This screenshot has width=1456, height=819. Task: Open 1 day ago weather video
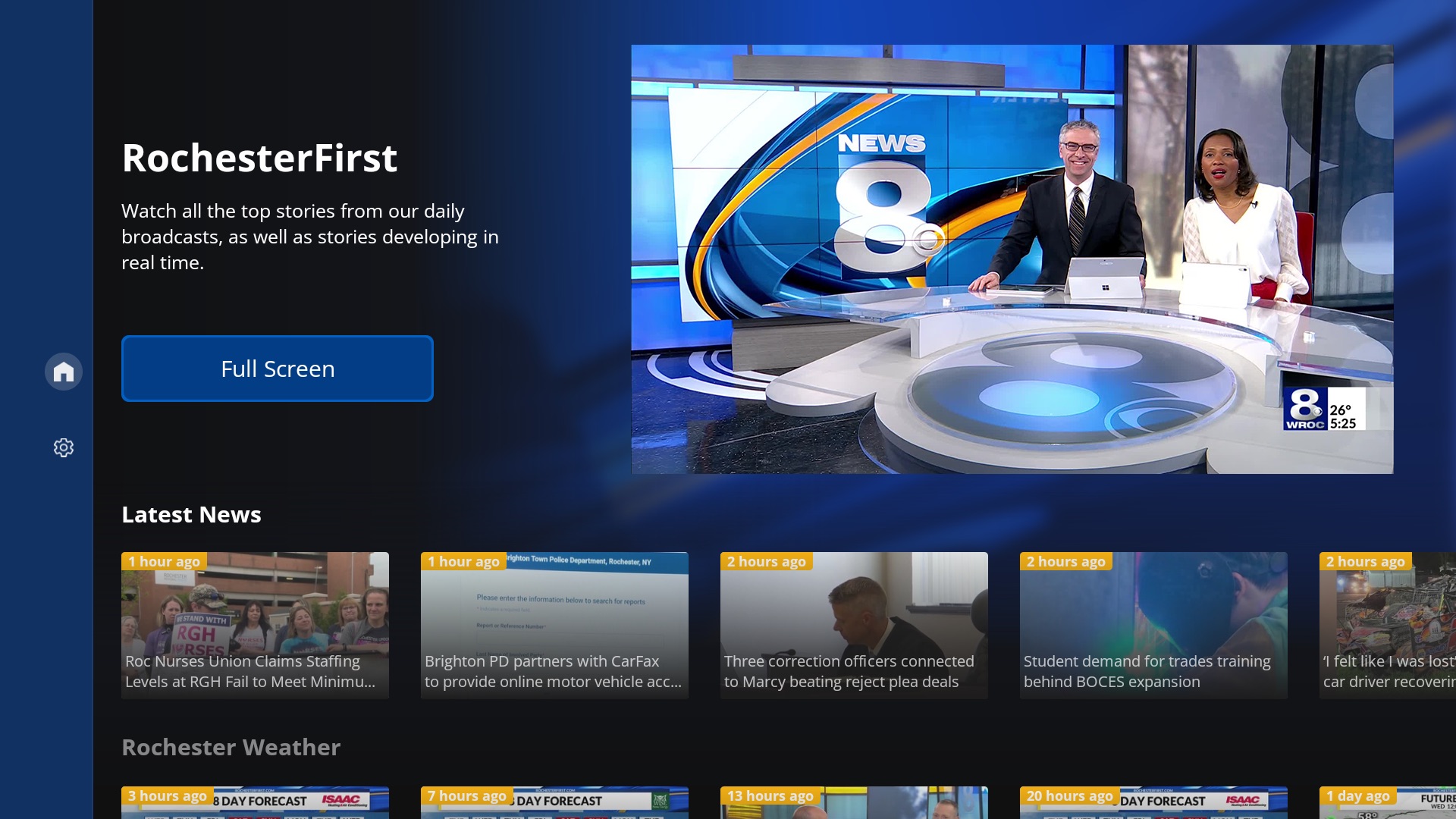click(1388, 802)
